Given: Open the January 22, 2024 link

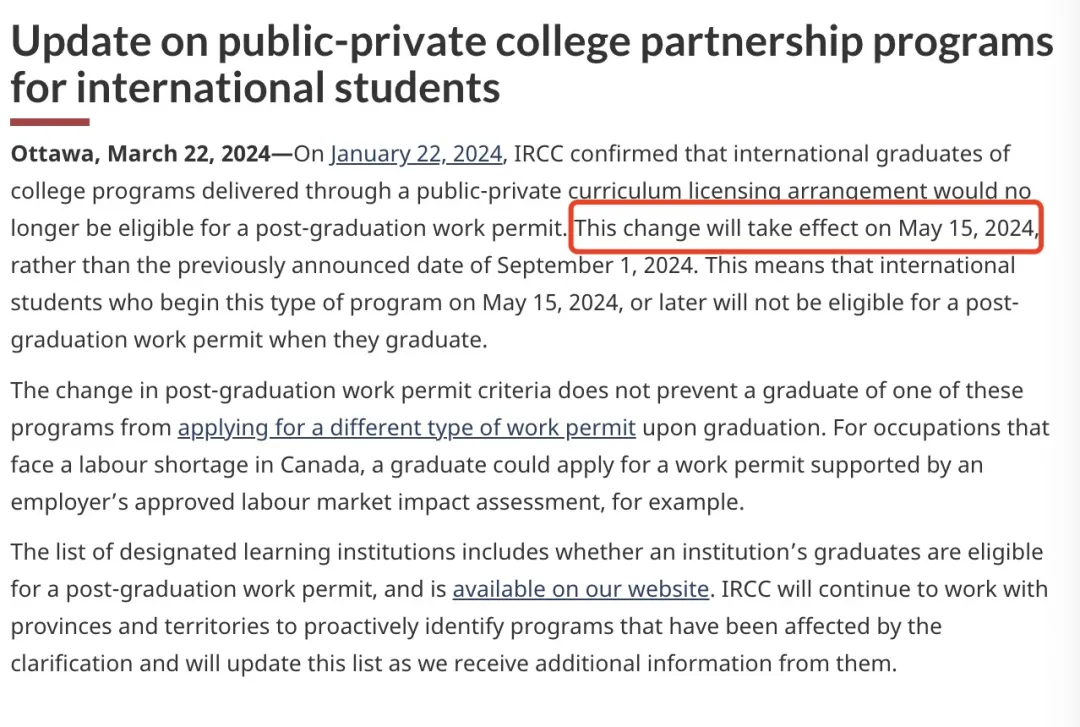Looking at the screenshot, I should (x=416, y=154).
